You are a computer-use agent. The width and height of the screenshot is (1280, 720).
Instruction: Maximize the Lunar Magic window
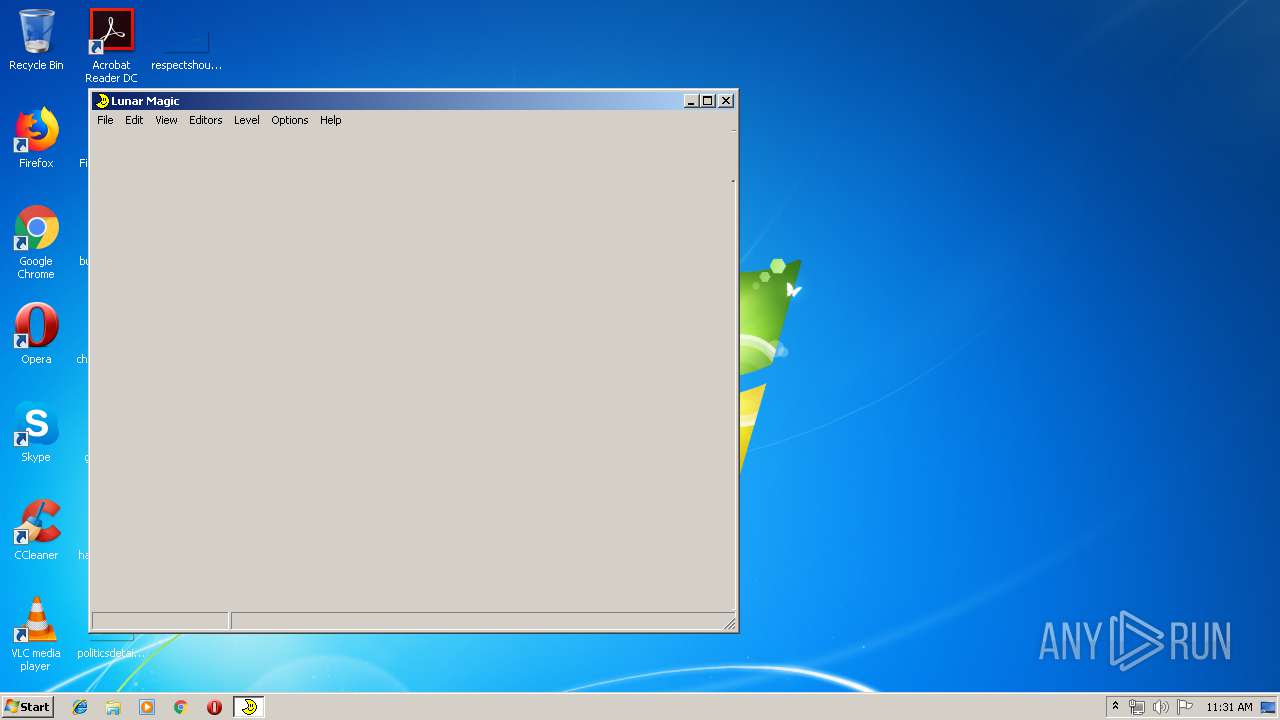pyautogui.click(x=708, y=101)
